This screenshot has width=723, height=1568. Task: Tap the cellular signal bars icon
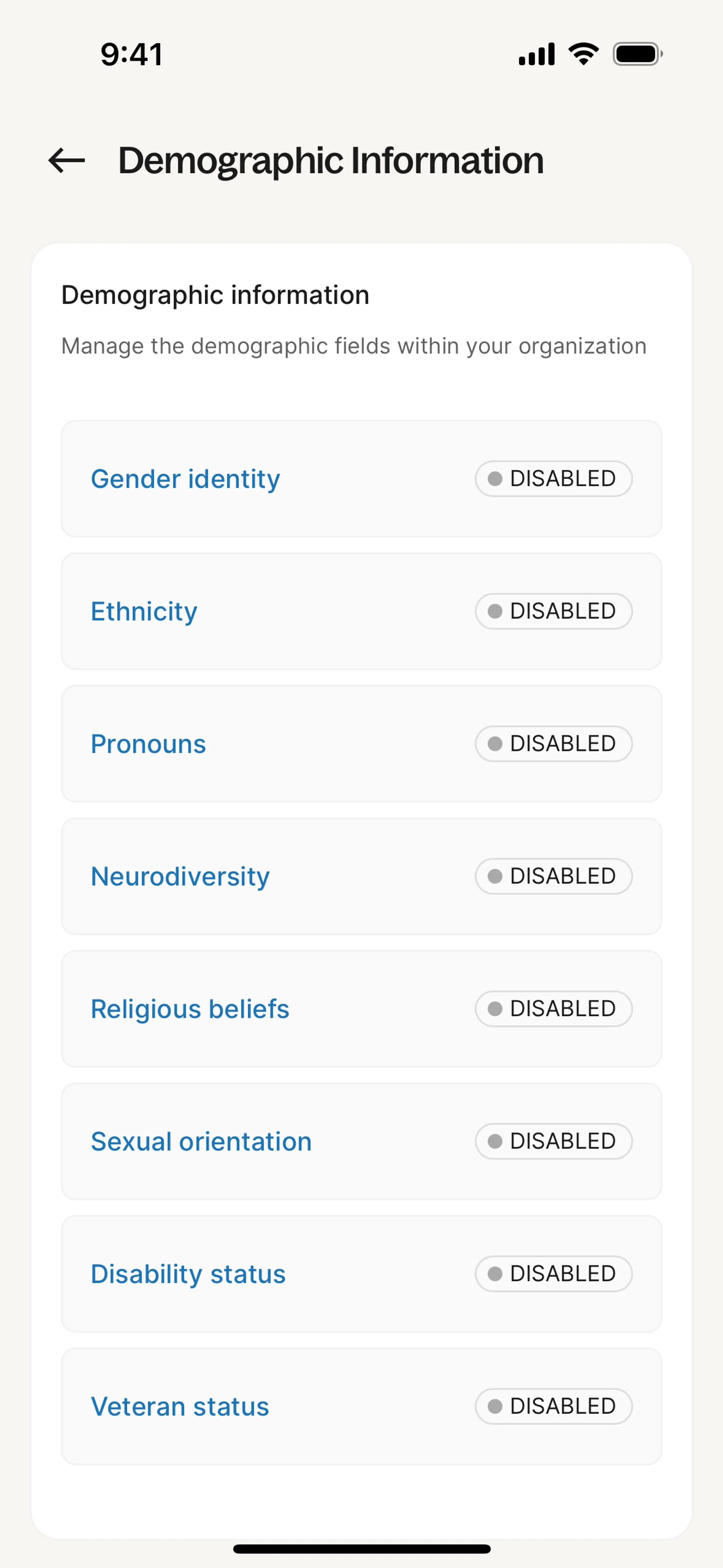coord(536,54)
